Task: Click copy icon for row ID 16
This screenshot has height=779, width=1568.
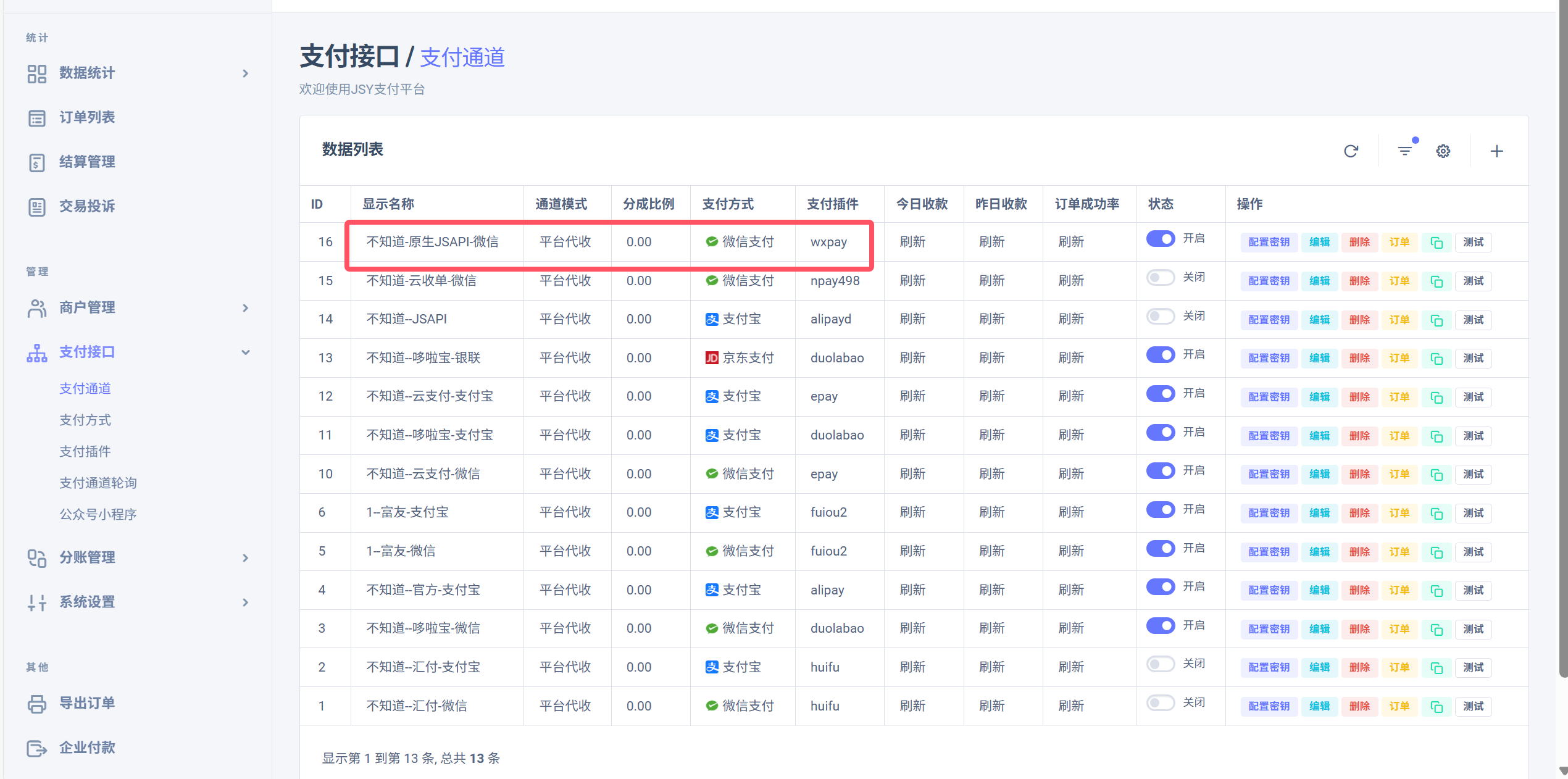Action: [1437, 243]
